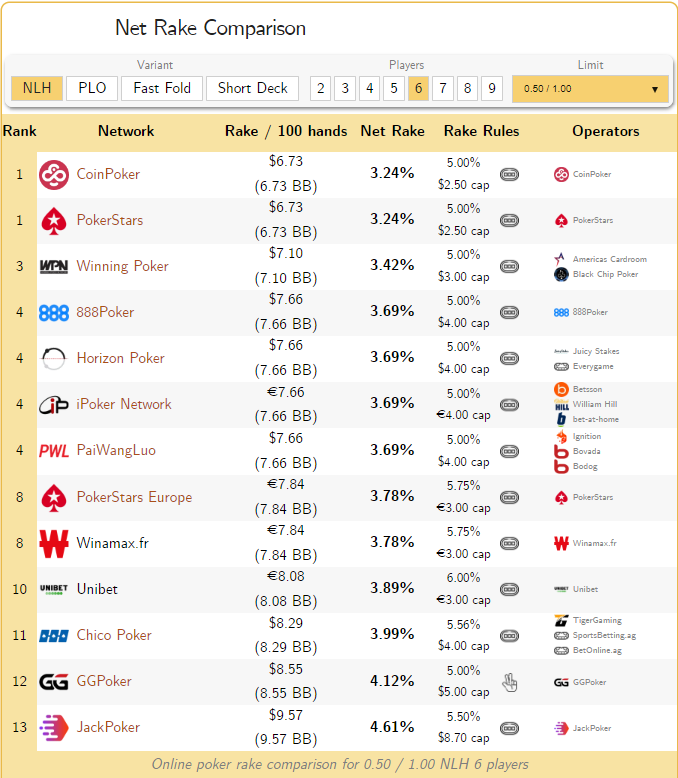Open the Limit dropdown showing 0.50 / 1.00
Viewport: 678px width, 778px height.
tap(590, 89)
